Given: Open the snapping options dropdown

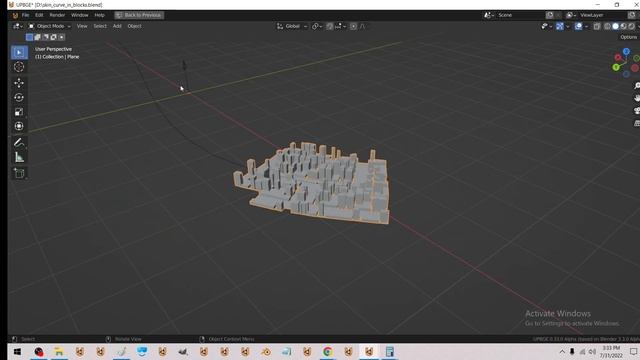Looking at the screenshot, I should [x=340, y=26].
